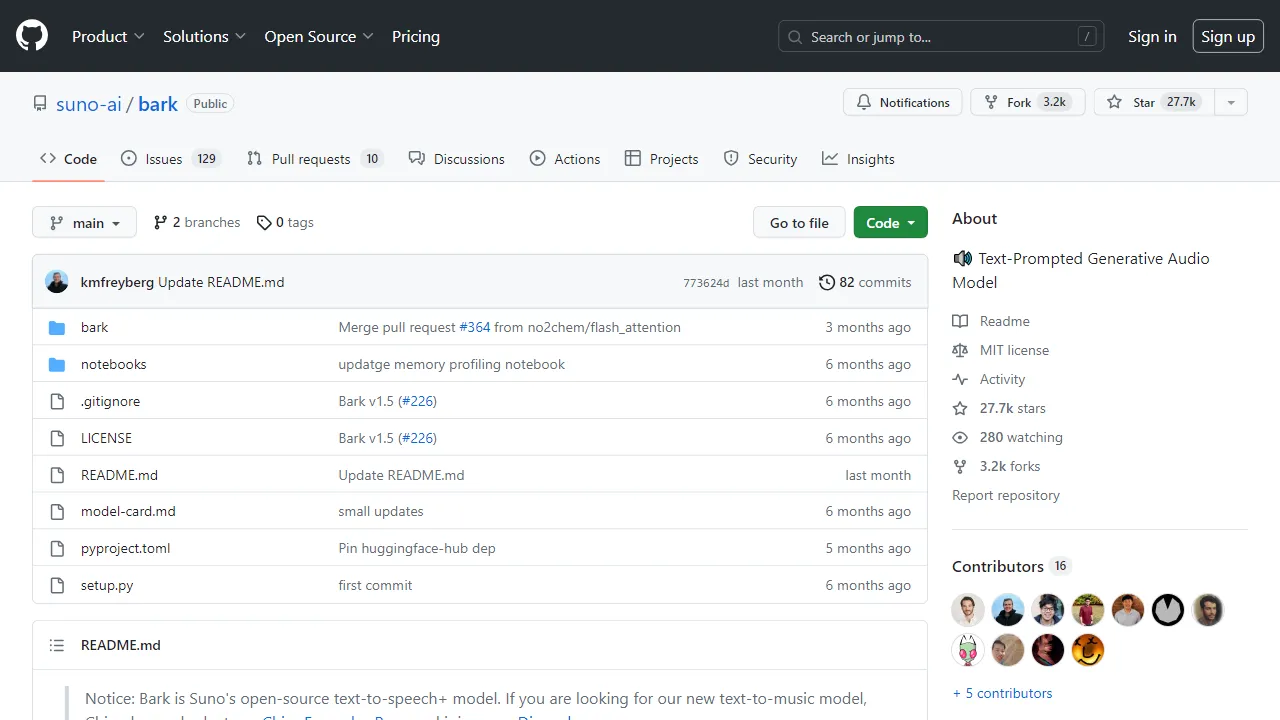The image size is (1280, 720).
Task: Fork the repository
Action: pyautogui.click(x=1028, y=102)
